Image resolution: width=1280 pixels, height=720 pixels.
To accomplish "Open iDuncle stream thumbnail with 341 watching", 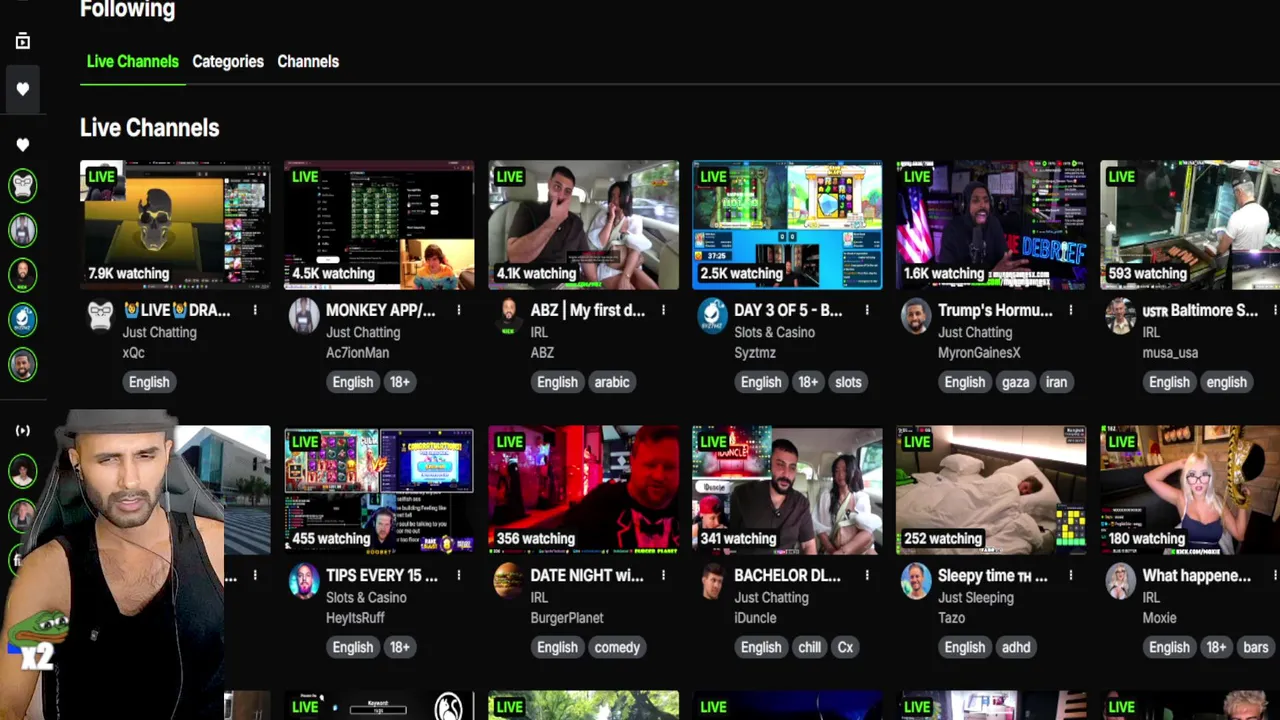I will [787, 490].
